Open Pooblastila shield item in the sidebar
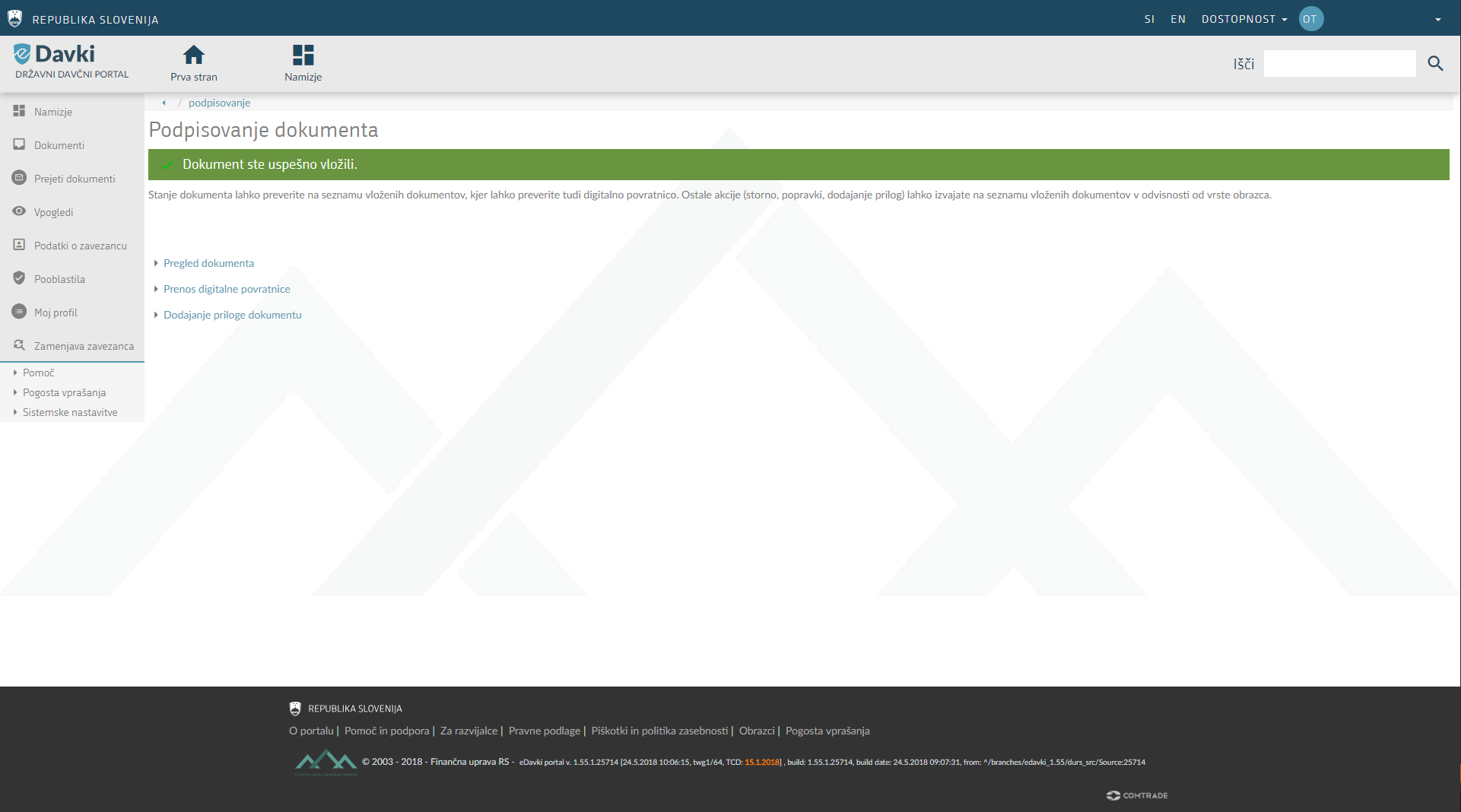The width and height of the screenshot is (1461, 812). point(20,278)
